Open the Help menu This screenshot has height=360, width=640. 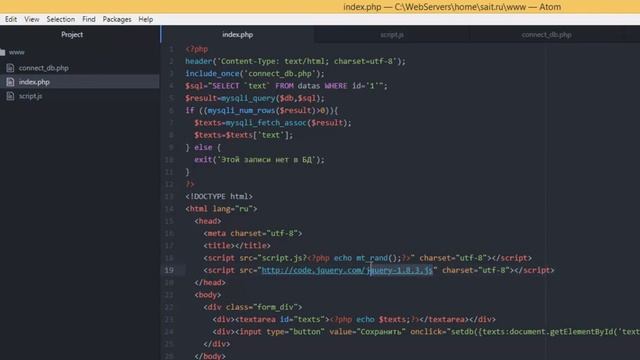click(145, 19)
